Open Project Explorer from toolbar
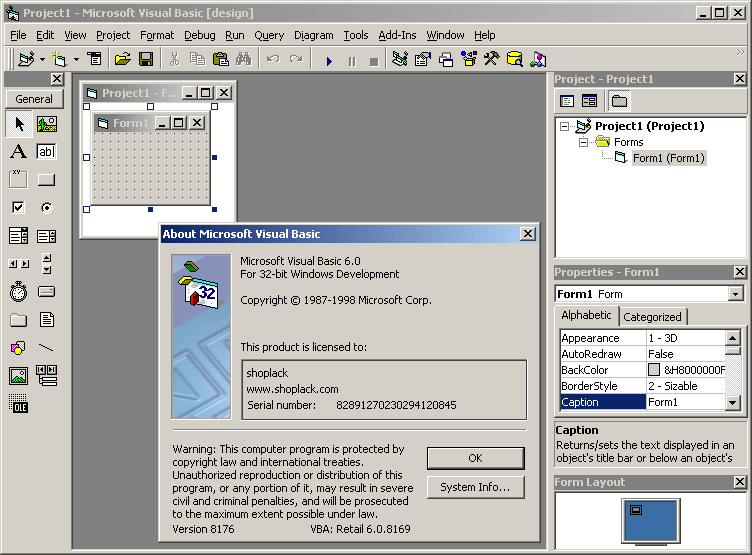752x555 pixels. (x=400, y=59)
